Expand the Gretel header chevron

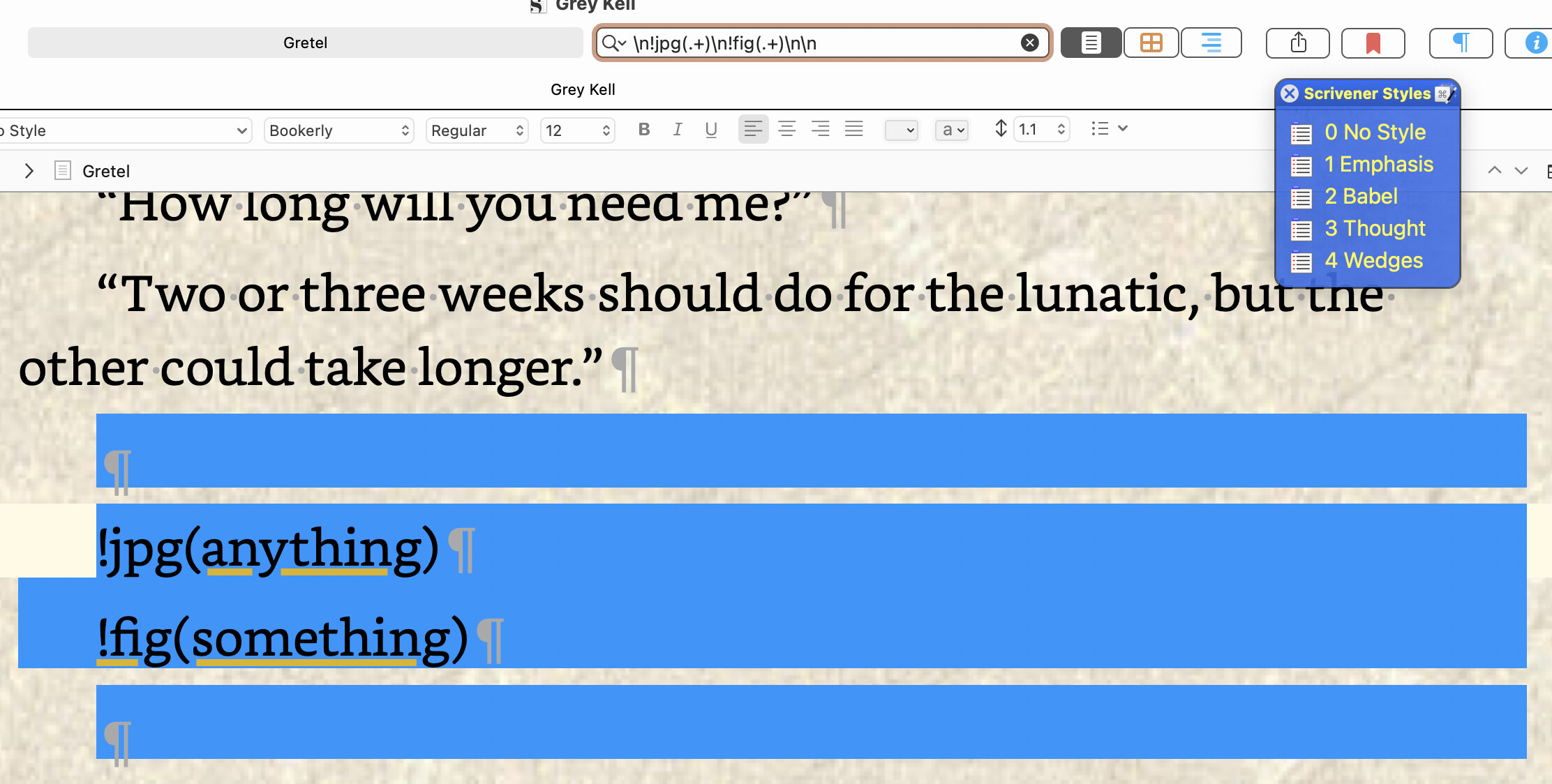tap(29, 171)
